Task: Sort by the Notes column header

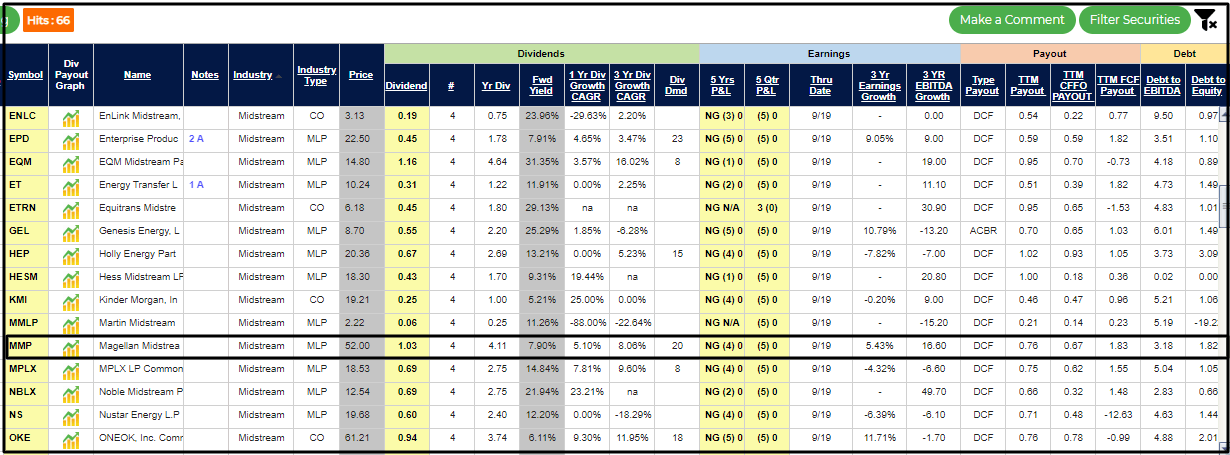Action: [x=206, y=75]
